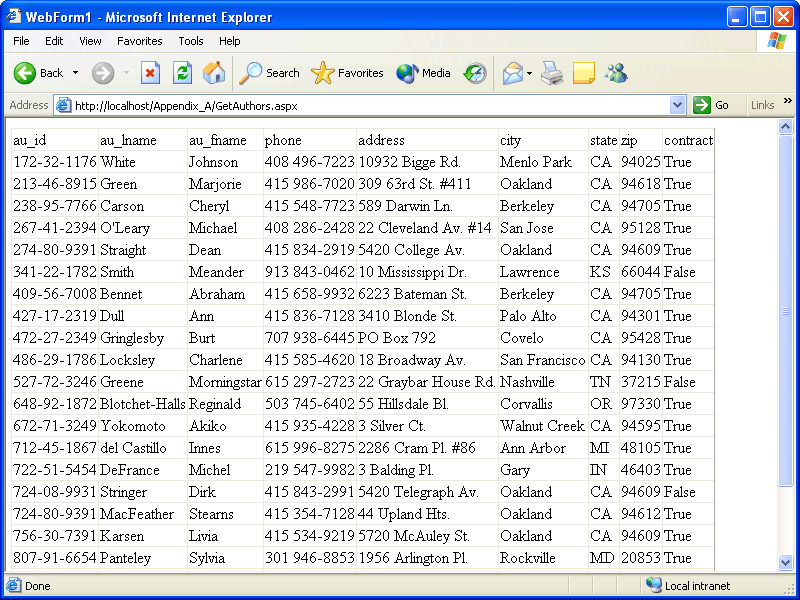Click the Stop loading icon
This screenshot has height=600, width=800.
pos(150,73)
